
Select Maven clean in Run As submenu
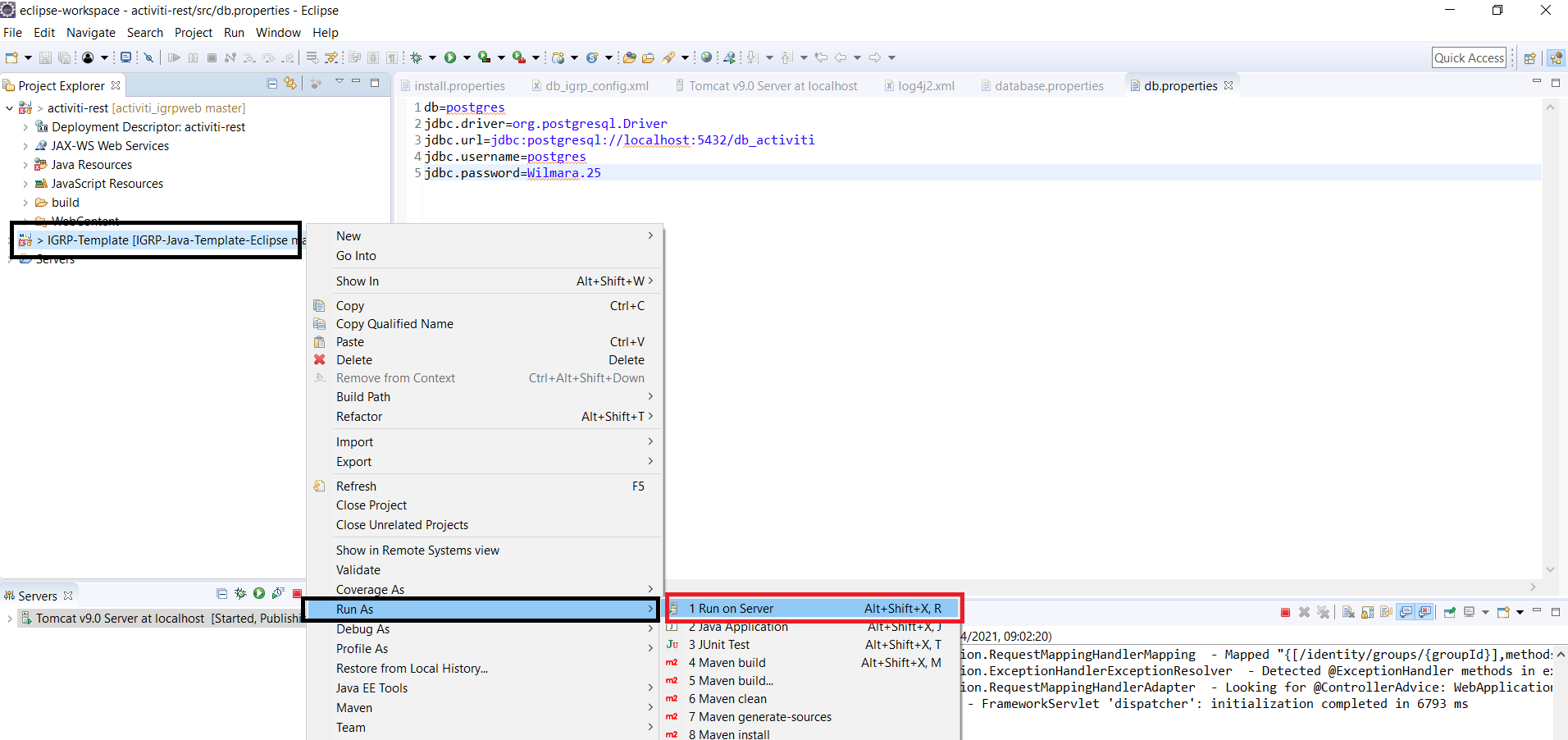(812, 699)
